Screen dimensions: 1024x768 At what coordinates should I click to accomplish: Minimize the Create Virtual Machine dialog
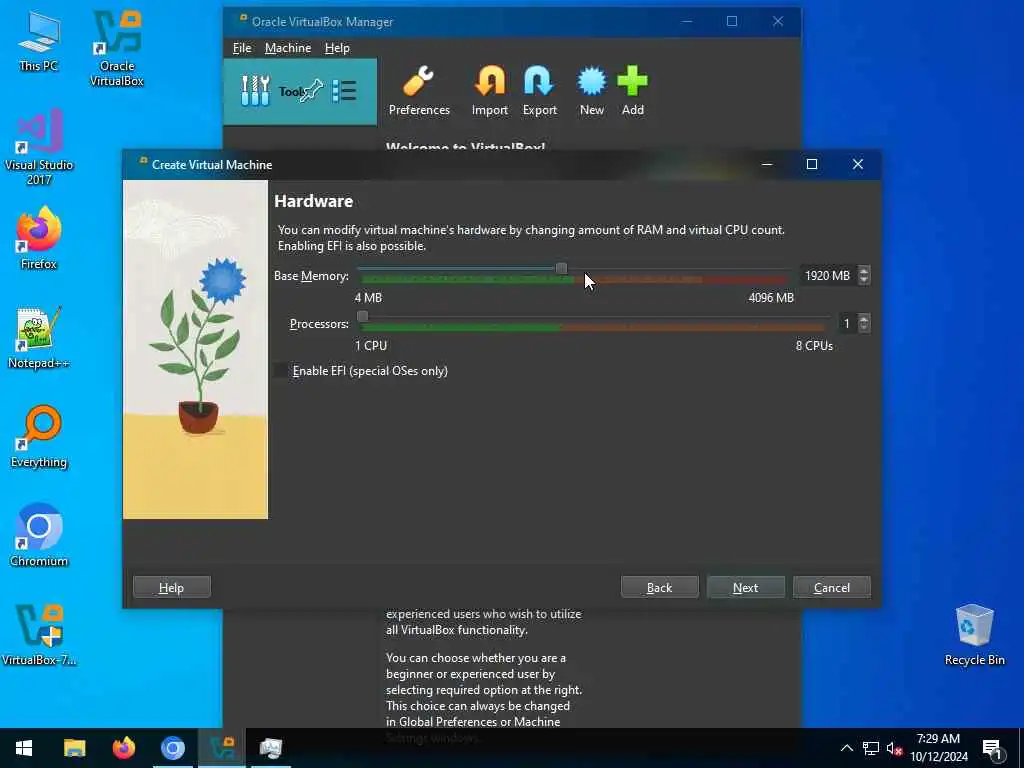tap(767, 164)
